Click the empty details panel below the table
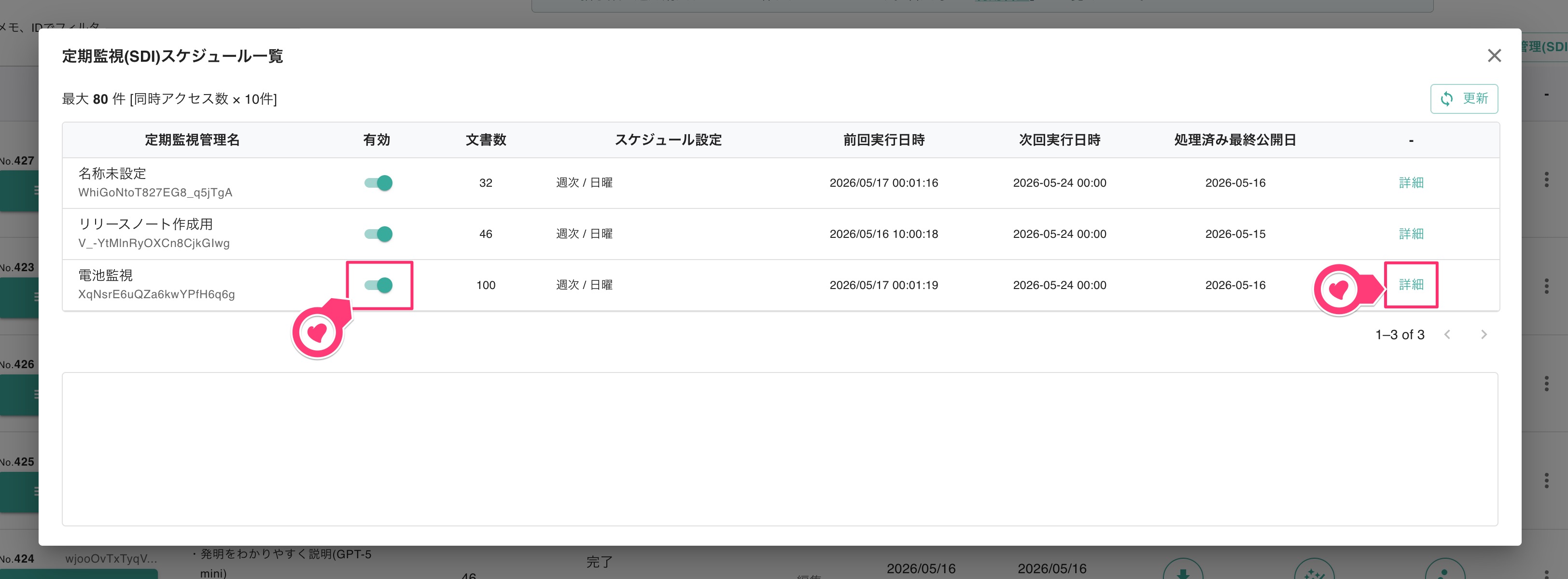Screen dimensions: 1568x579 (x=780, y=449)
